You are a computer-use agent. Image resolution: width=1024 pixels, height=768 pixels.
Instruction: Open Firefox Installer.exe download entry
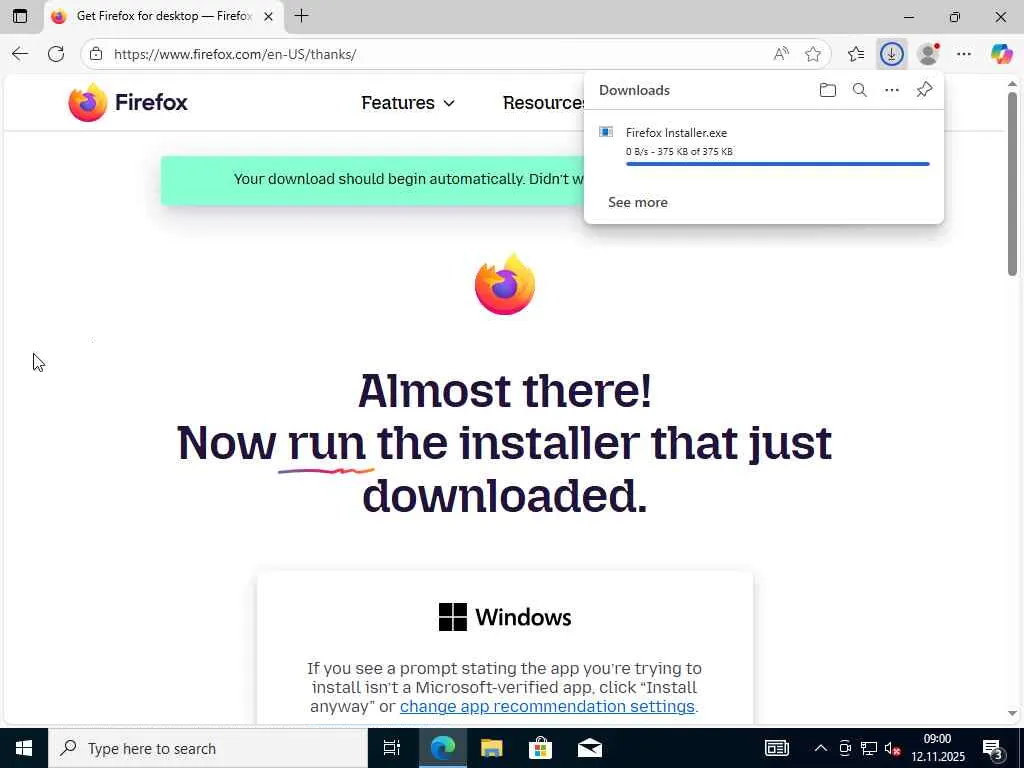coord(763,146)
